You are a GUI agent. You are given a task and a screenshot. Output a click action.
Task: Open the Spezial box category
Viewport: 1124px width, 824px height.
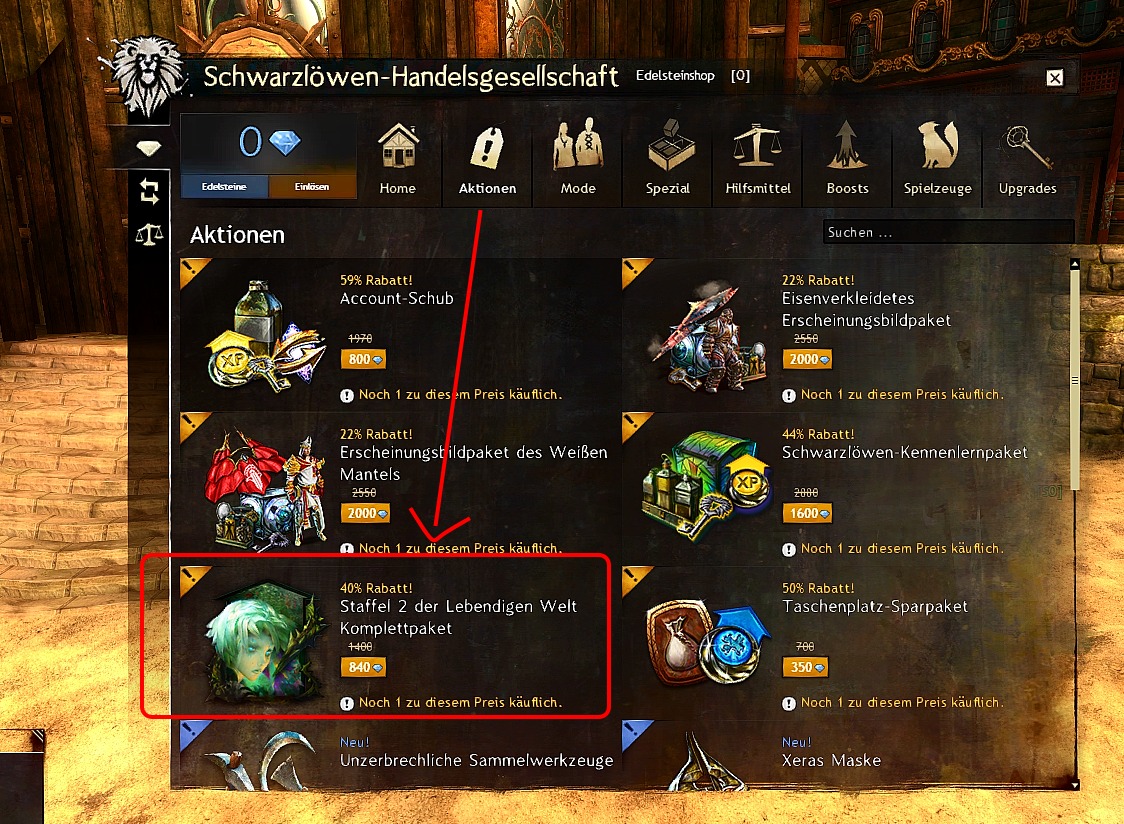pos(667,159)
